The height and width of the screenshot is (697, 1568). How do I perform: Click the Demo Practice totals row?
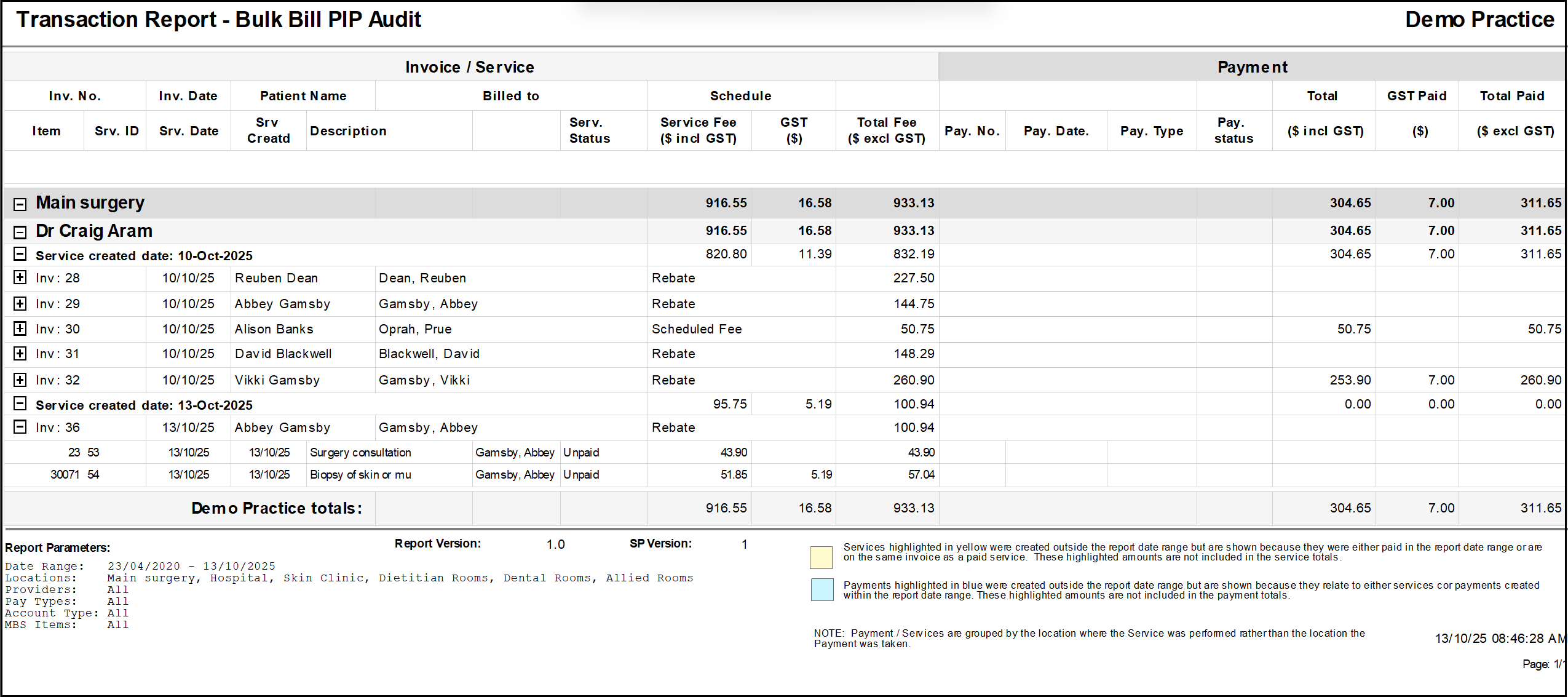click(277, 508)
